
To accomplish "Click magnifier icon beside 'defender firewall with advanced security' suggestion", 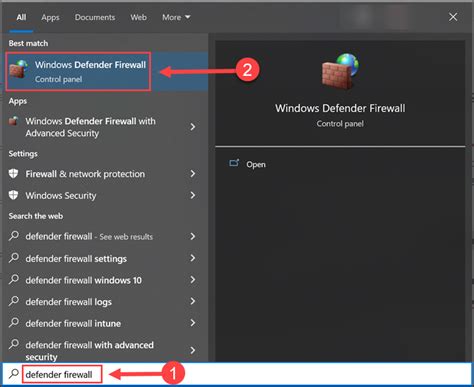I will point(14,344).
